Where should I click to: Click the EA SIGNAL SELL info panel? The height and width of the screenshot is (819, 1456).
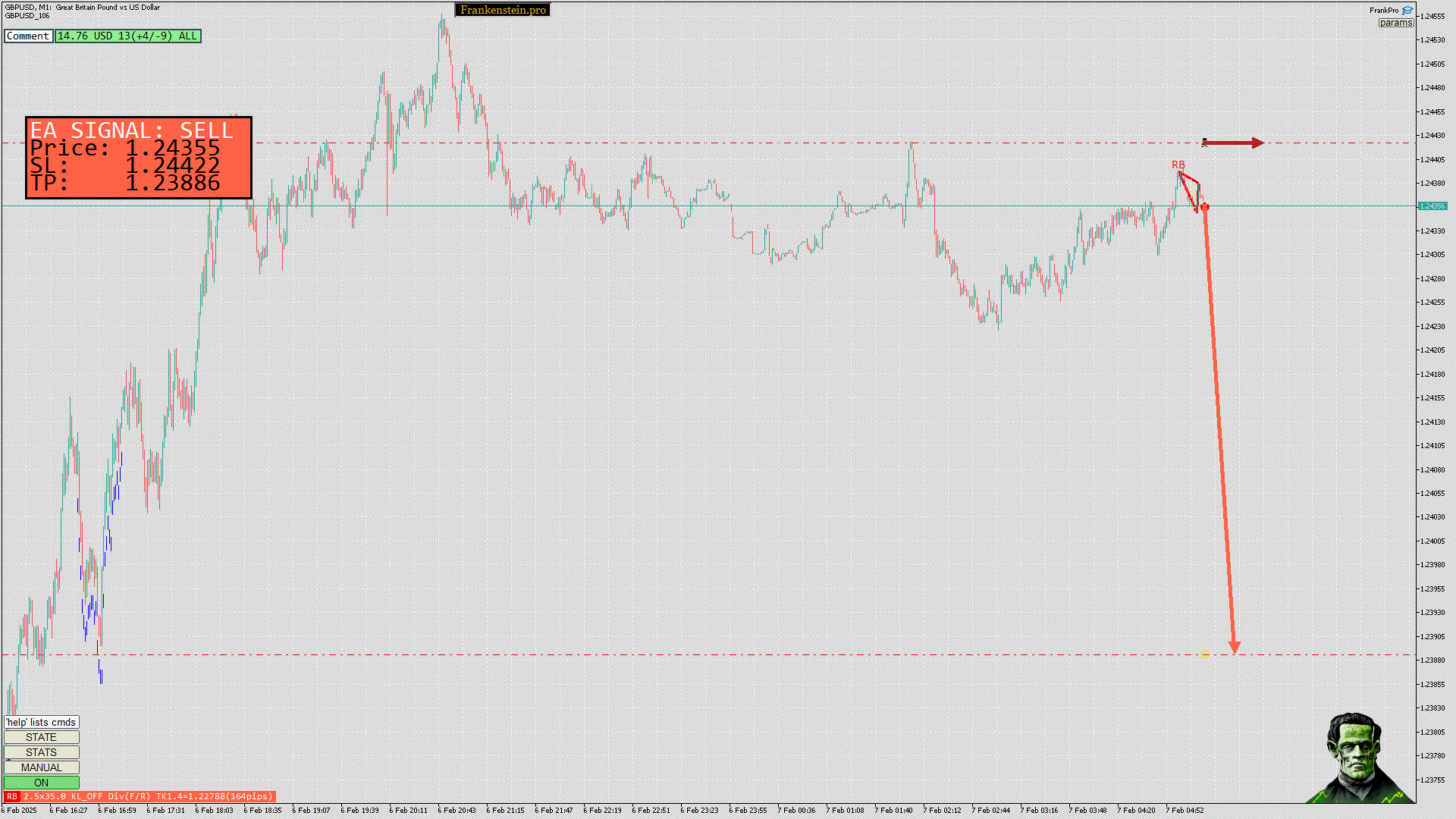tap(139, 158)
